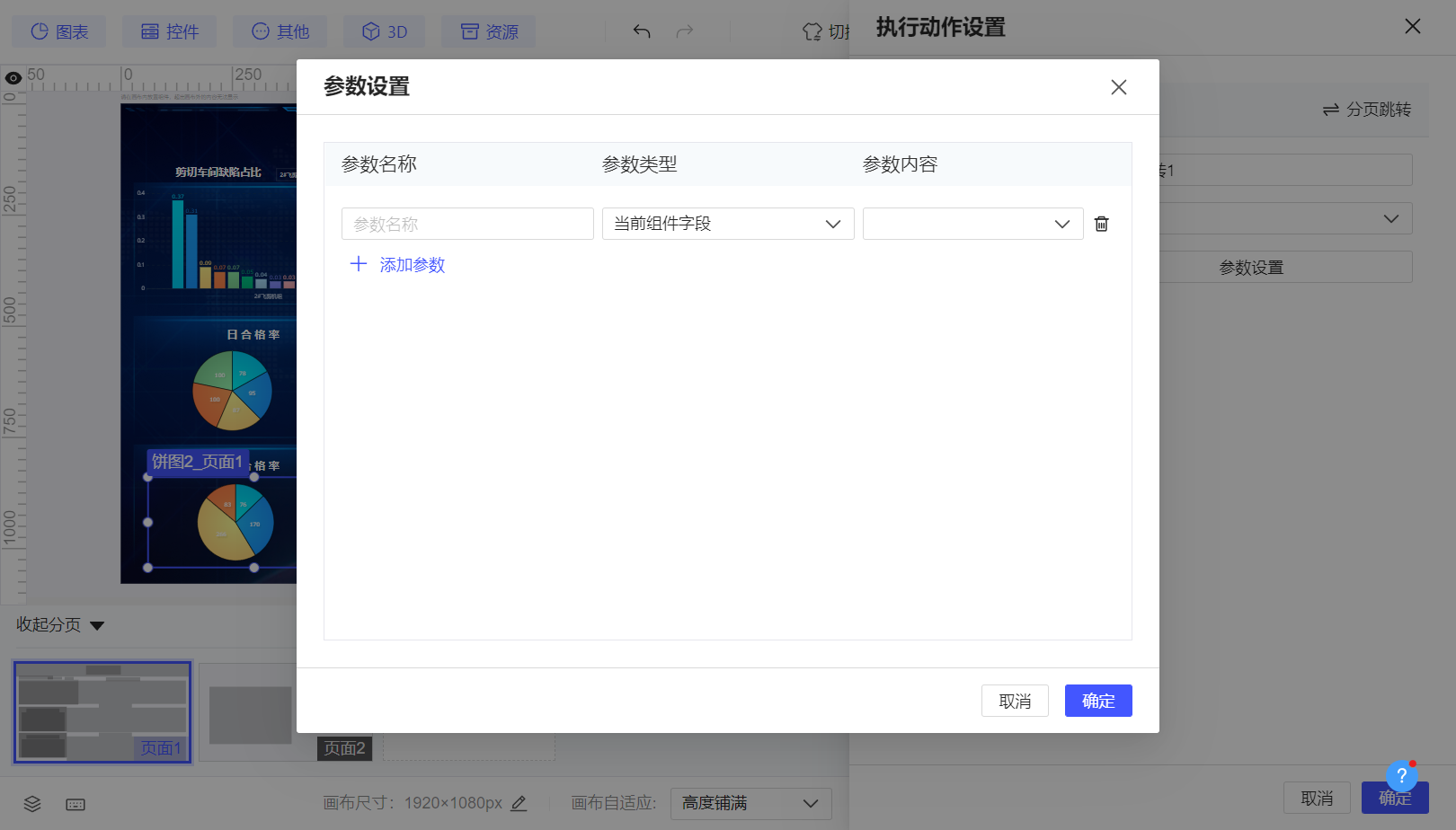Close the 参数设置 dialog

pos(1118,87)
